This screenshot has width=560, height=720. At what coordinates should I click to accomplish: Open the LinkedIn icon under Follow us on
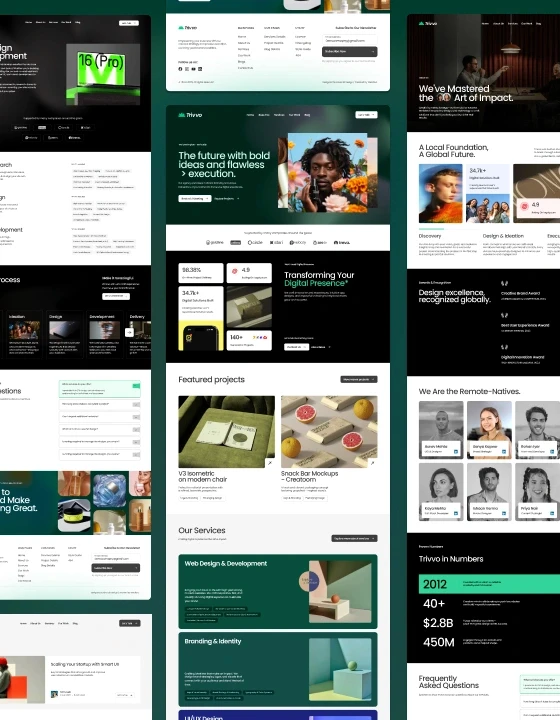(200, 69)
